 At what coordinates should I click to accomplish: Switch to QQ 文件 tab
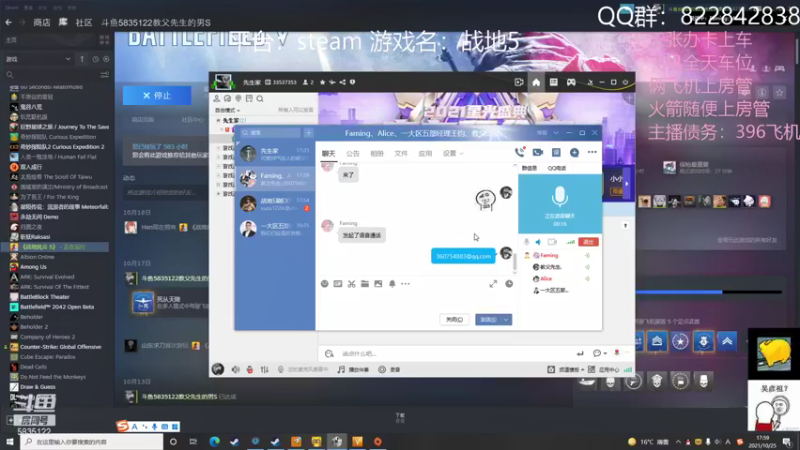tap(401, 154)
